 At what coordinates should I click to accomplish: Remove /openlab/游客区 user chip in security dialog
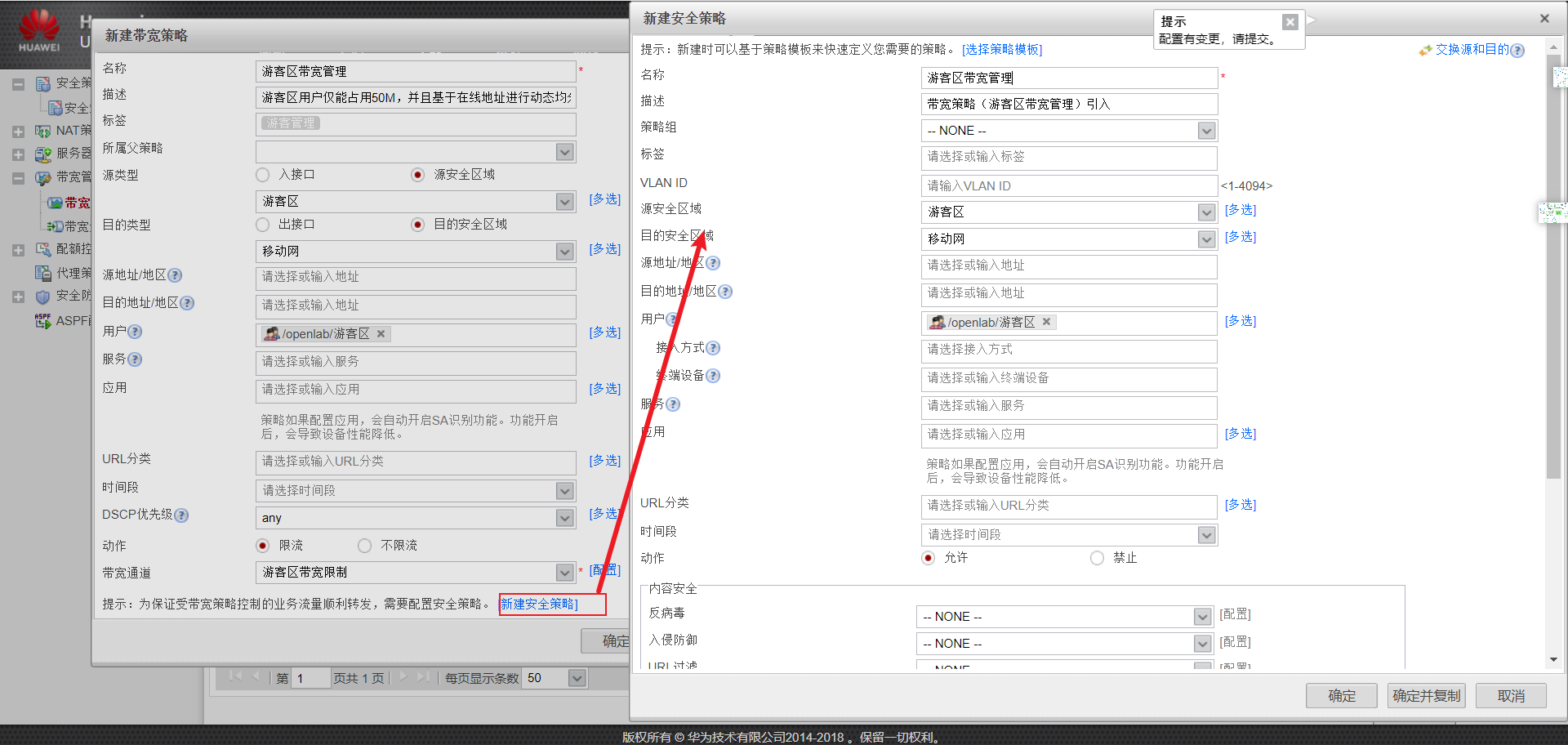point(1046,322)
